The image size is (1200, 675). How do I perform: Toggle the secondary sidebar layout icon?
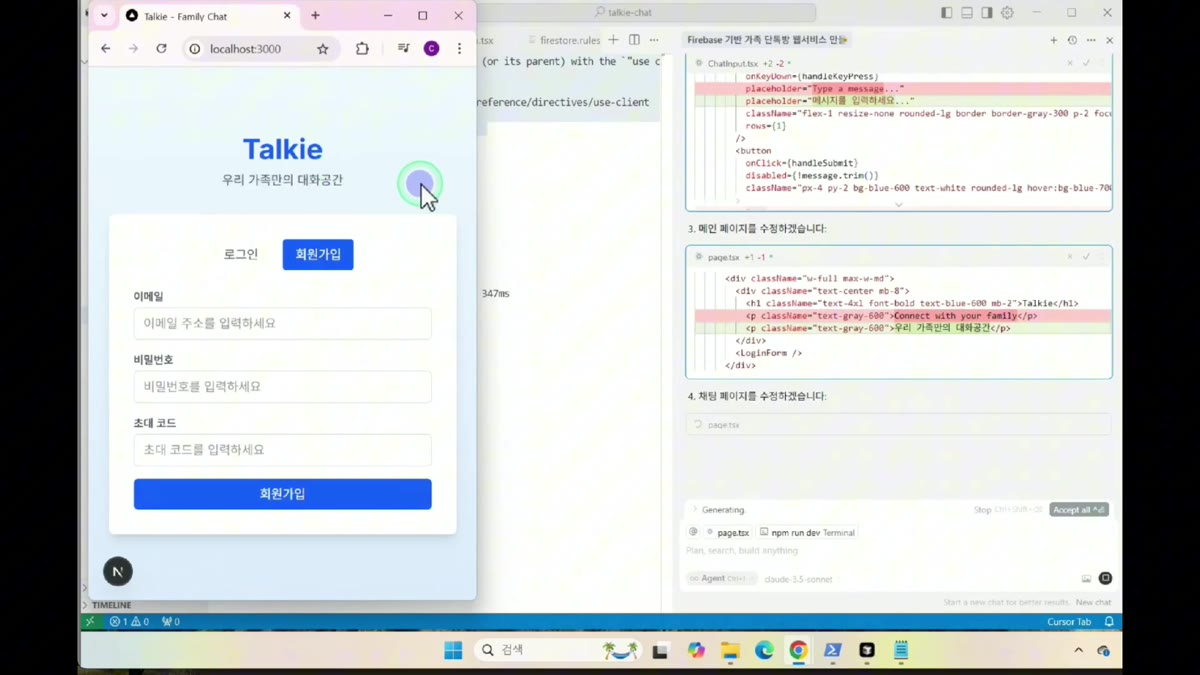pos(987,13)
